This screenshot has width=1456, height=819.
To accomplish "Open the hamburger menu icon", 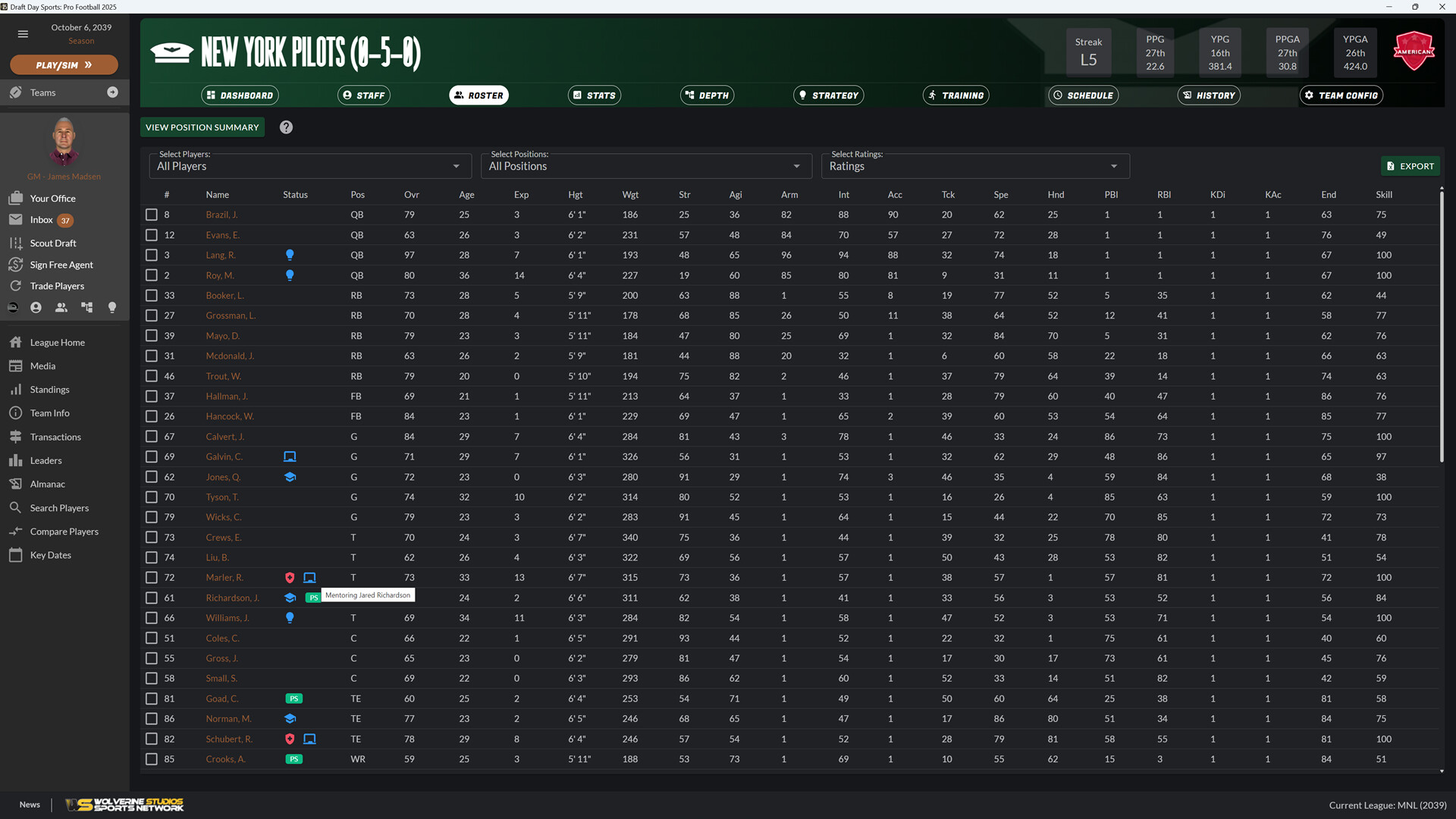I will pyautogui.click(x=23, y=34).
